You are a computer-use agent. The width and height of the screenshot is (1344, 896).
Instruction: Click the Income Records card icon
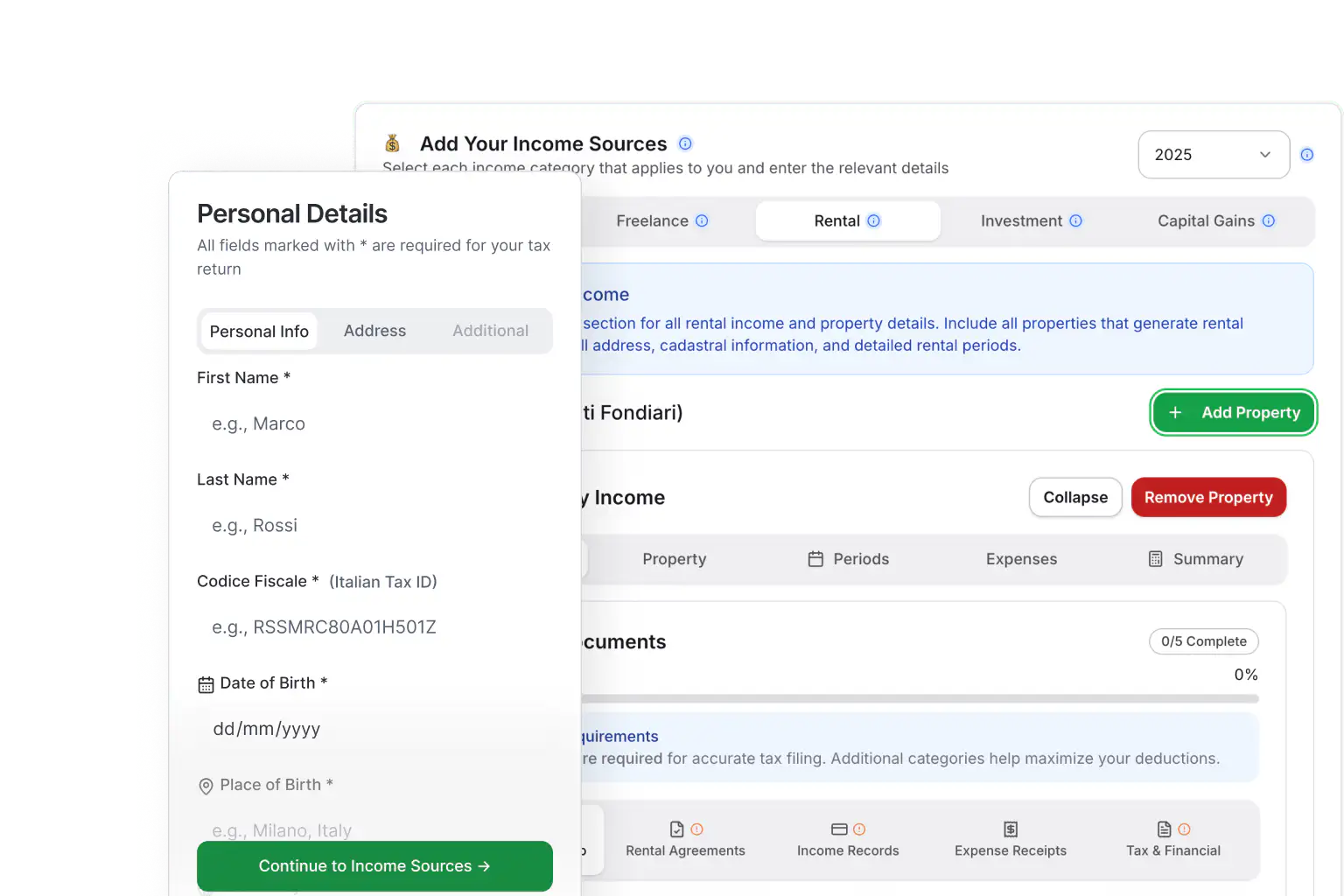click(x=838, y=829)
